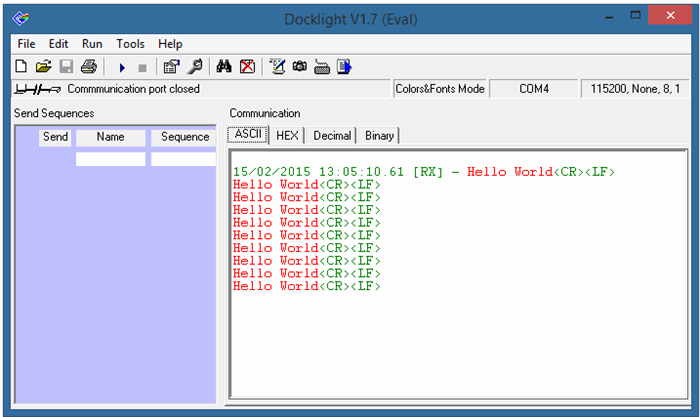Switch to the Binary tab
This screenshot has width=700, height=417.
tap(379, 135)
